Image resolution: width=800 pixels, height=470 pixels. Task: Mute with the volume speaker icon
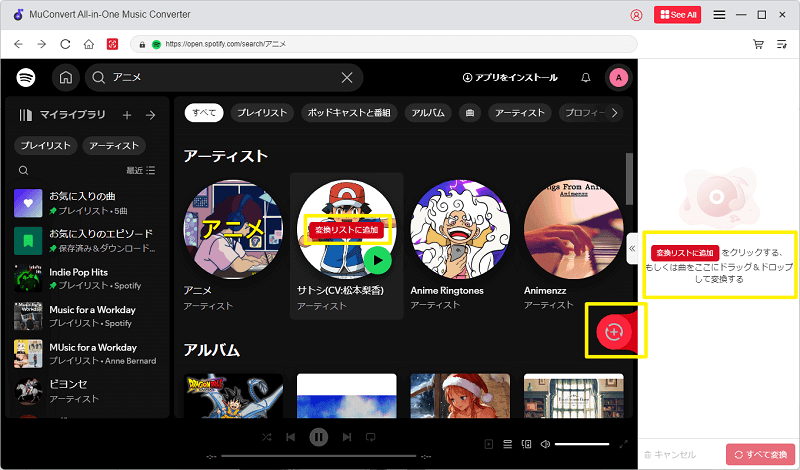(x=545, y=444)
